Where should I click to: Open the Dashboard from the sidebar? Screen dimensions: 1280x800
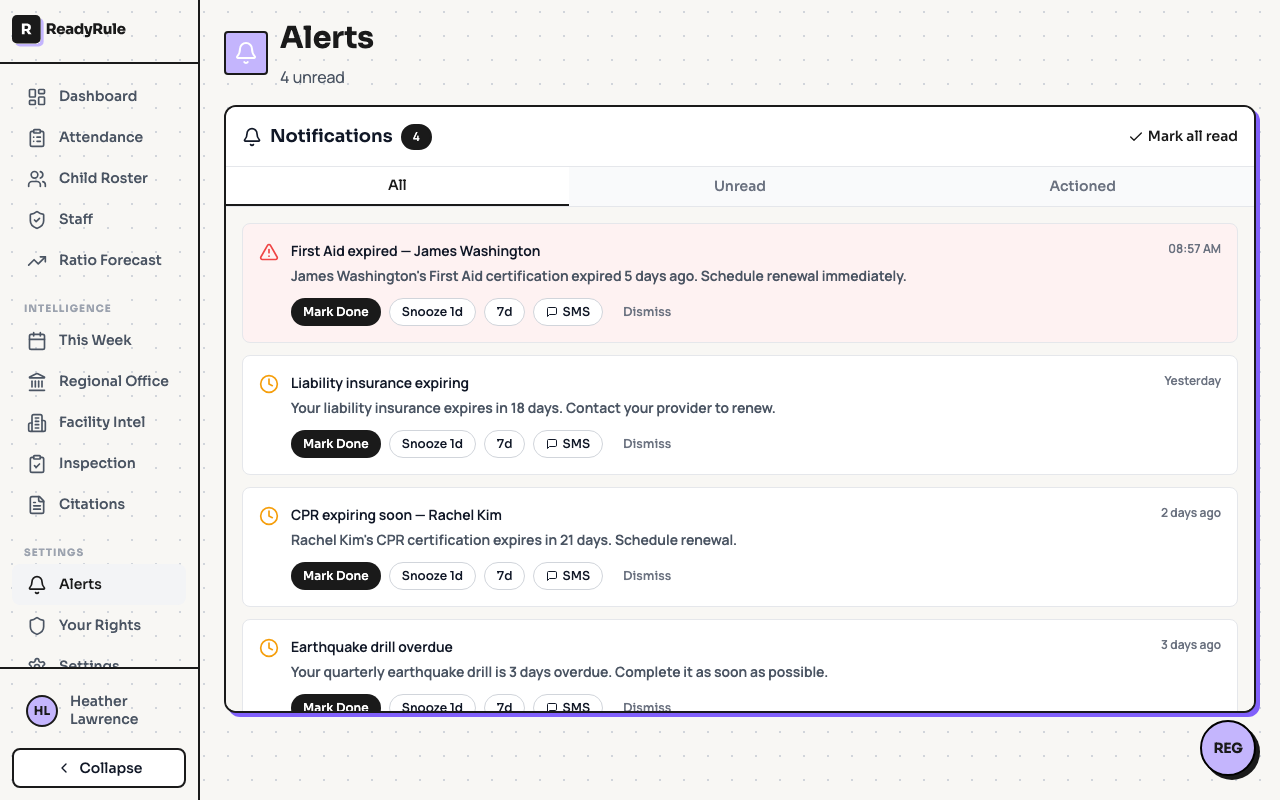point(97,96)
